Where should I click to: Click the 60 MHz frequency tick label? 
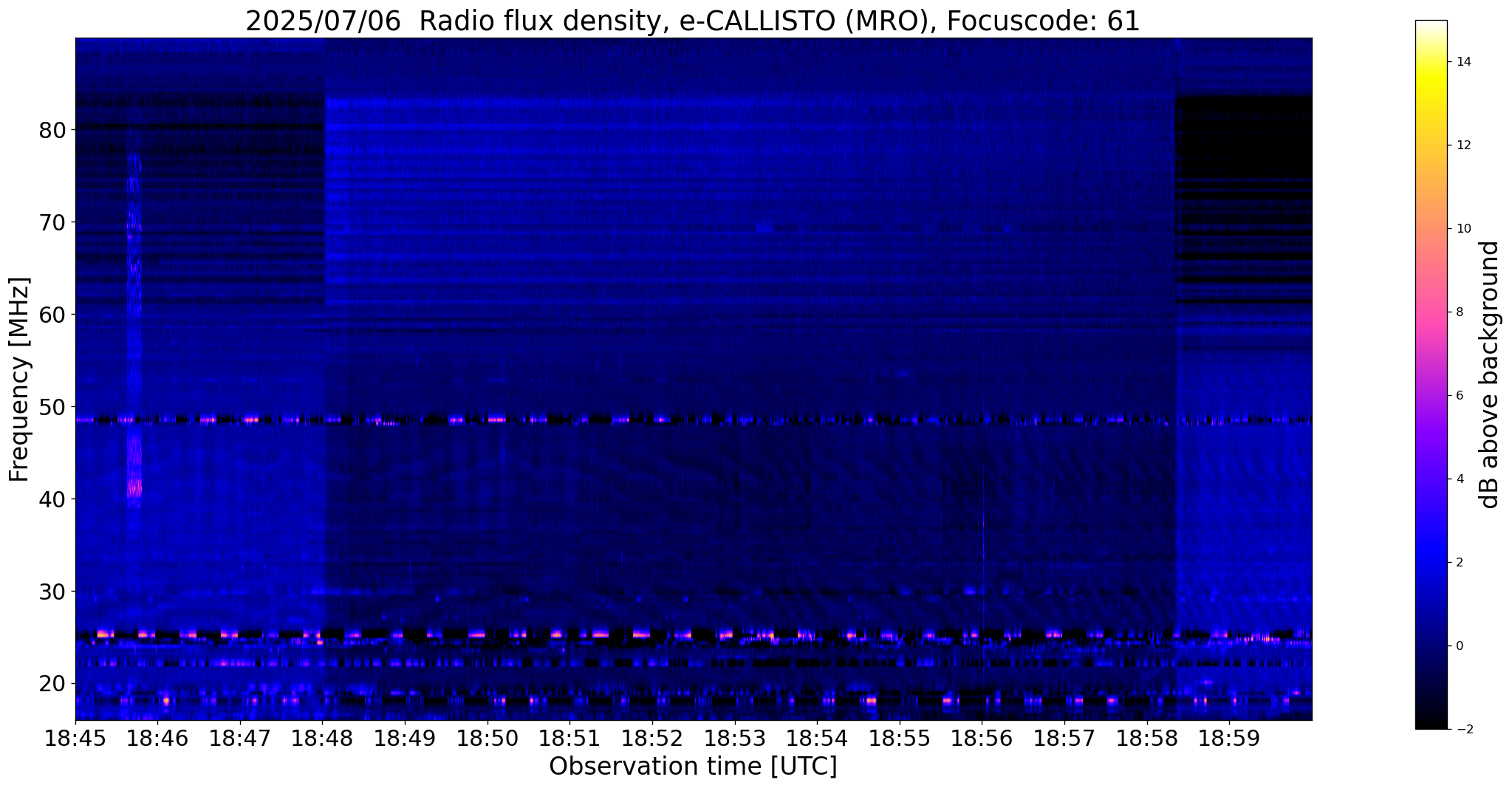point(52,315)
